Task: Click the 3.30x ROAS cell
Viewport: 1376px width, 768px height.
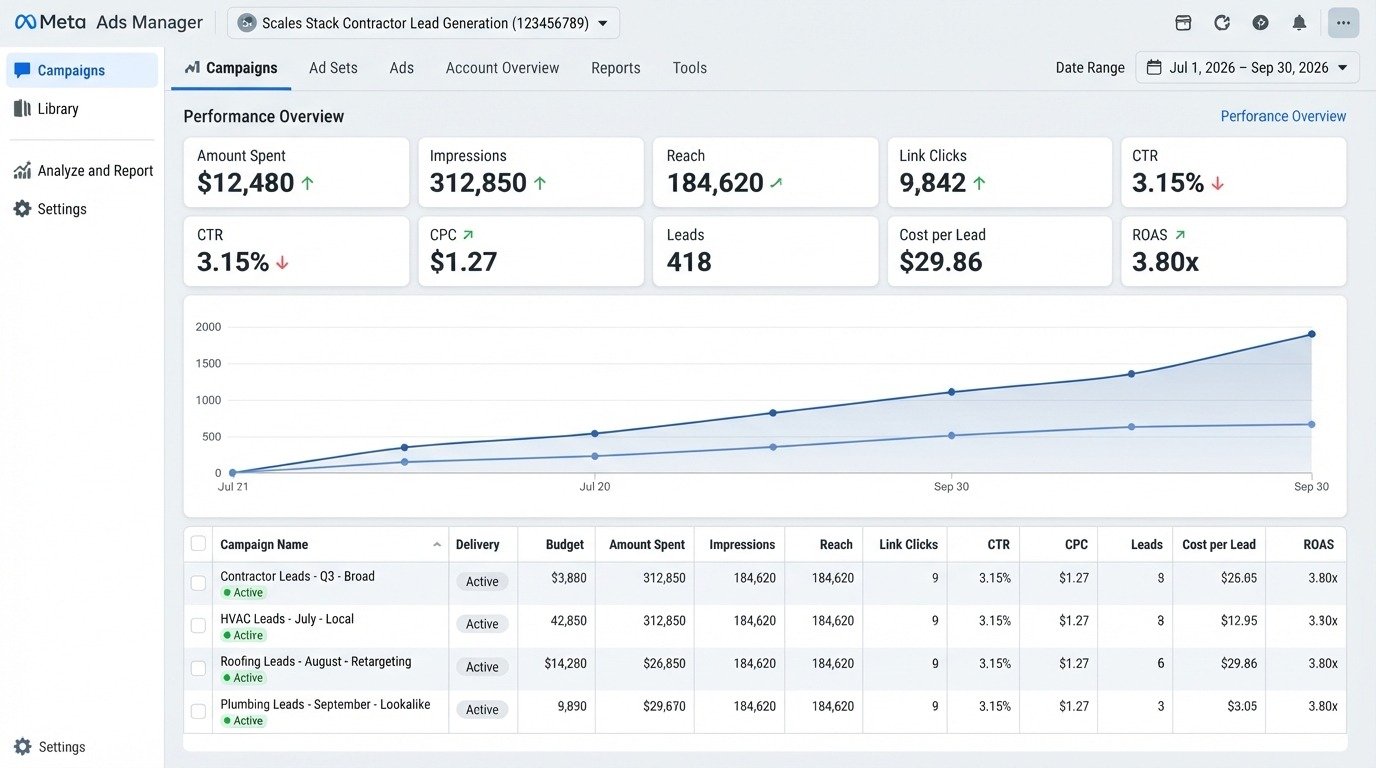Action: (x=1322, y=621)
